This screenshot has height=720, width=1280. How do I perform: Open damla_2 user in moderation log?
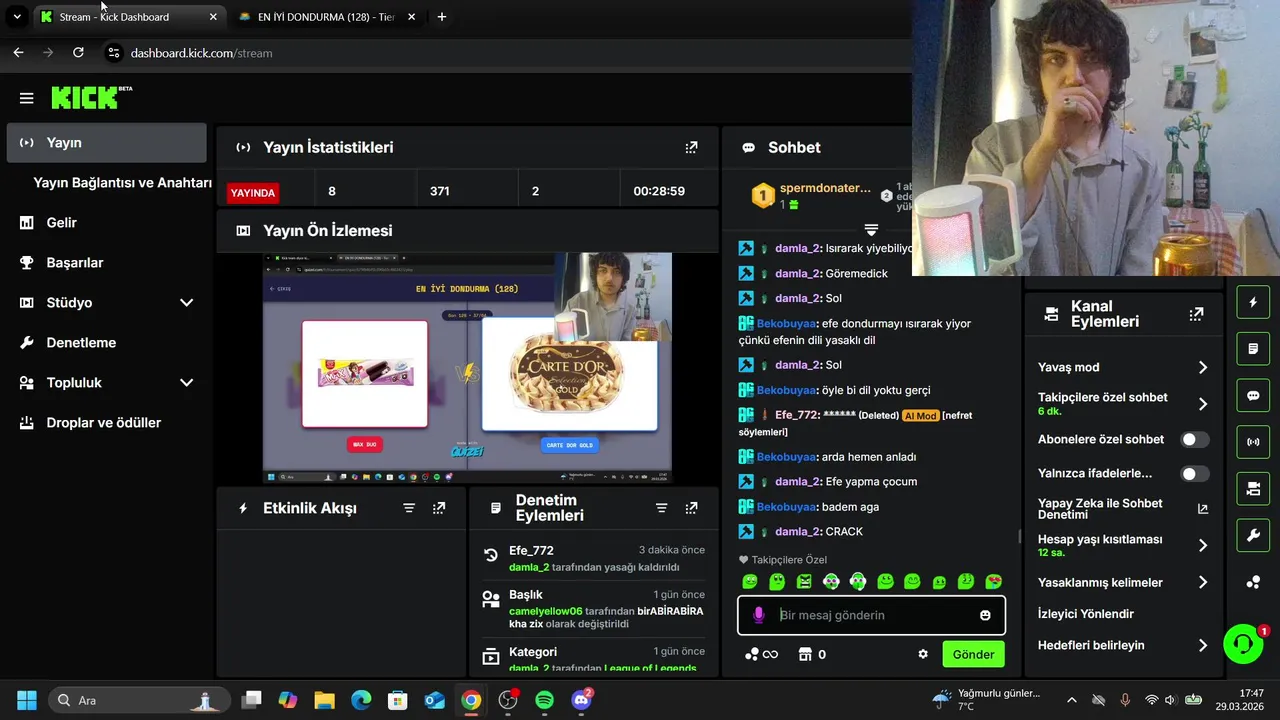529,567
